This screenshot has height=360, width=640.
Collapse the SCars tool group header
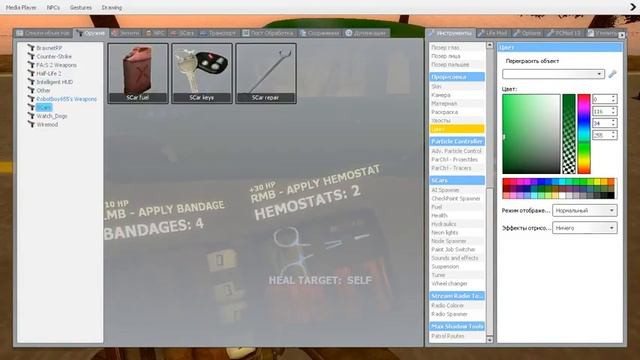[x=457, y=180]
